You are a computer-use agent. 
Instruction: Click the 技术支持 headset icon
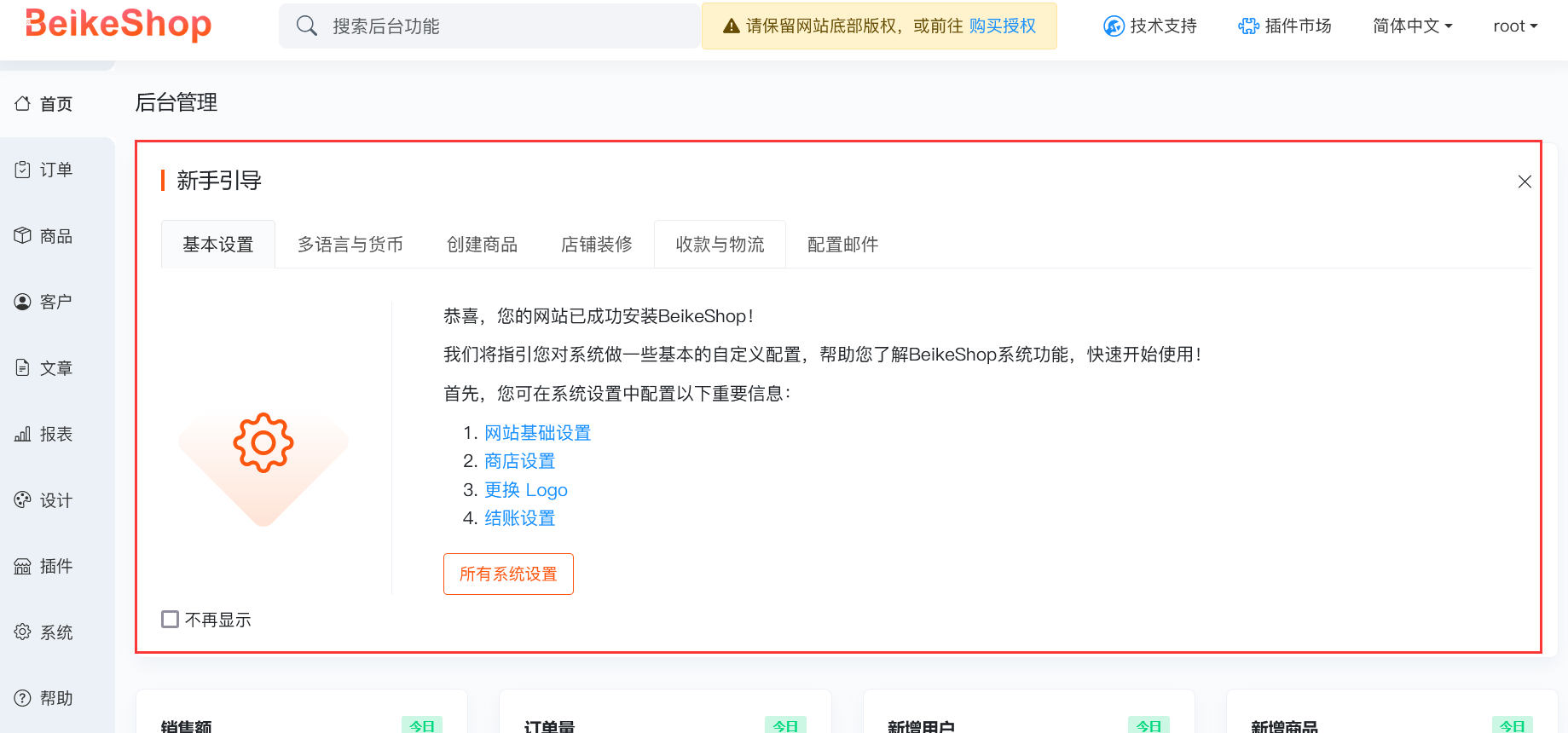pos(1114,26)
